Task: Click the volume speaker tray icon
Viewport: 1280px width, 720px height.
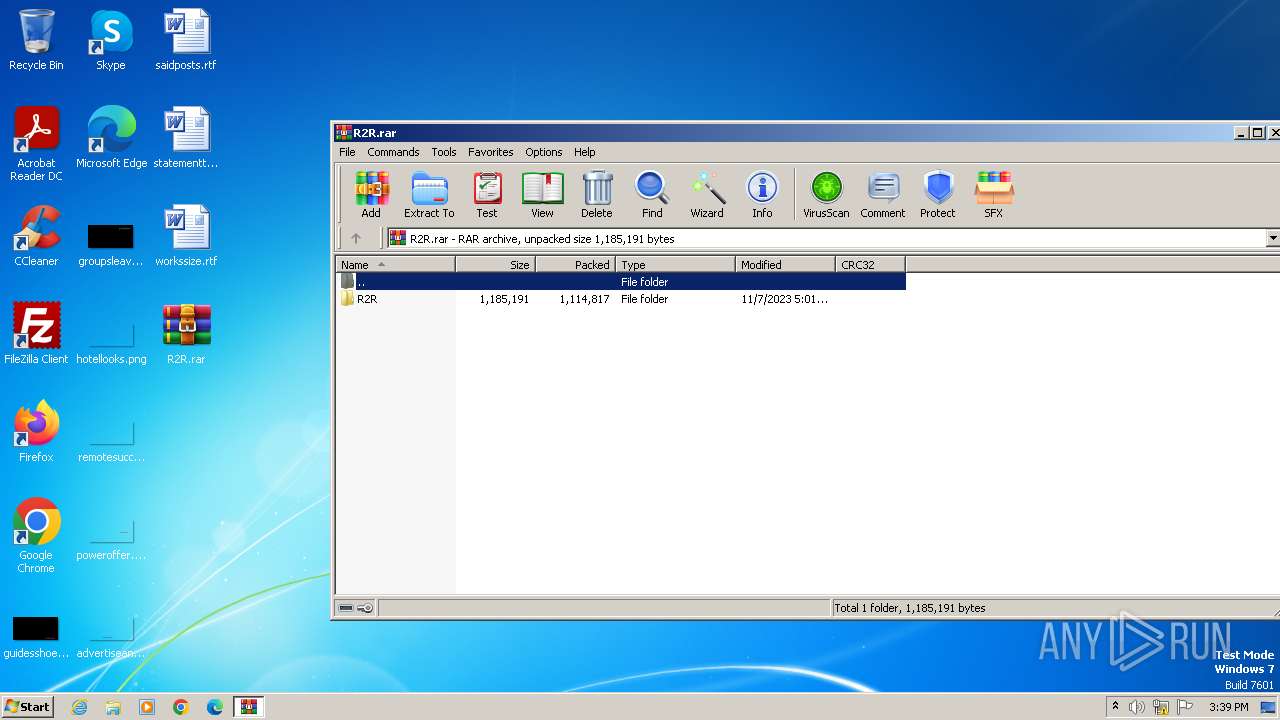Action: pos(1137,707)
